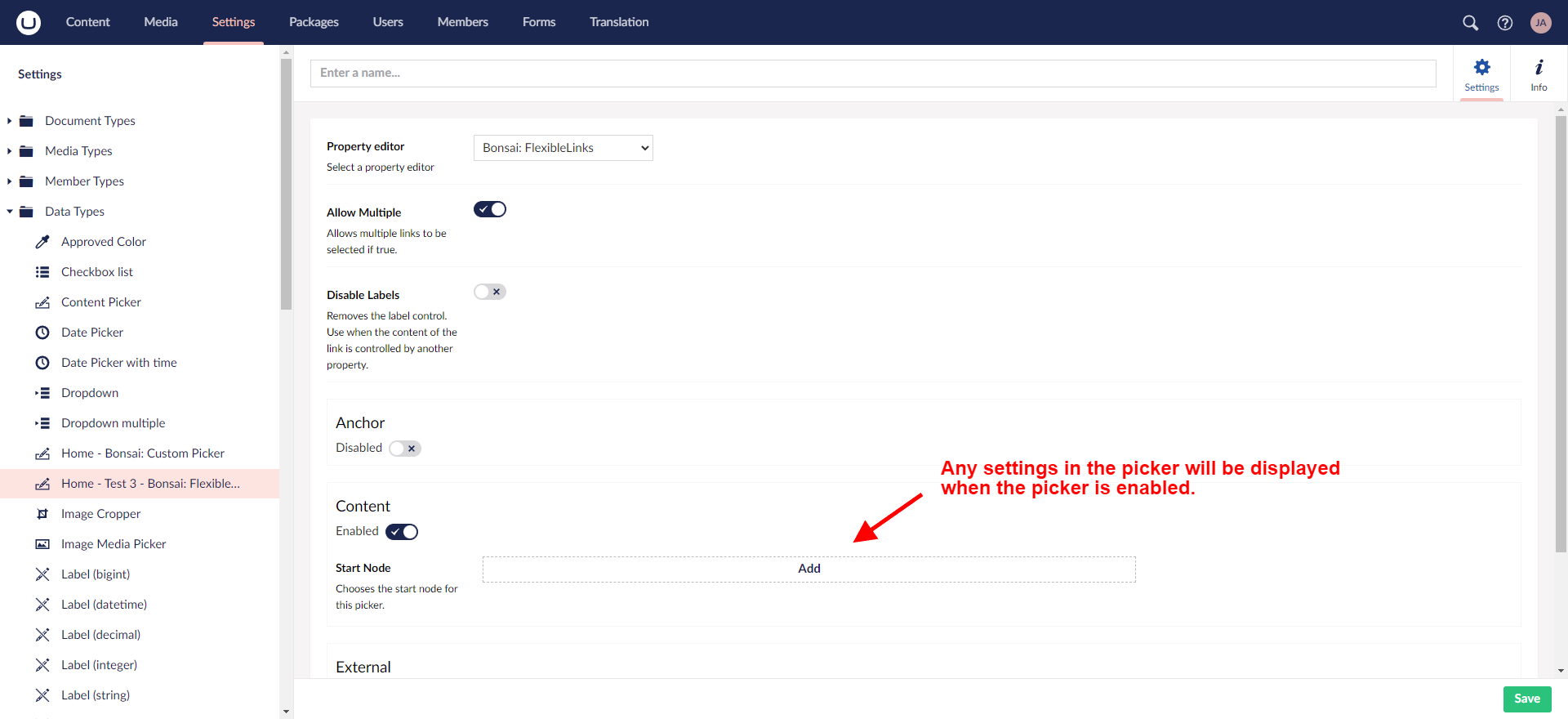Toggle the Allow Multiple switch off

tap(490, 210)
